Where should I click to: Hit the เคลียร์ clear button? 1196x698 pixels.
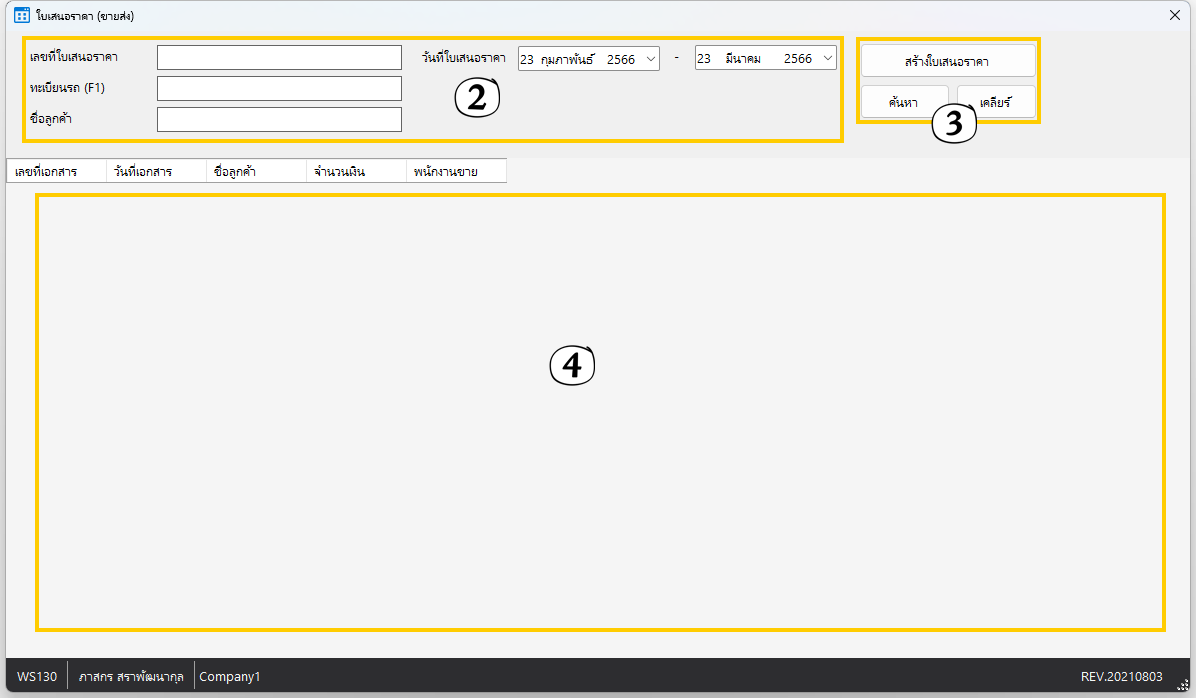pyautogui.click(x=996, y=102)
